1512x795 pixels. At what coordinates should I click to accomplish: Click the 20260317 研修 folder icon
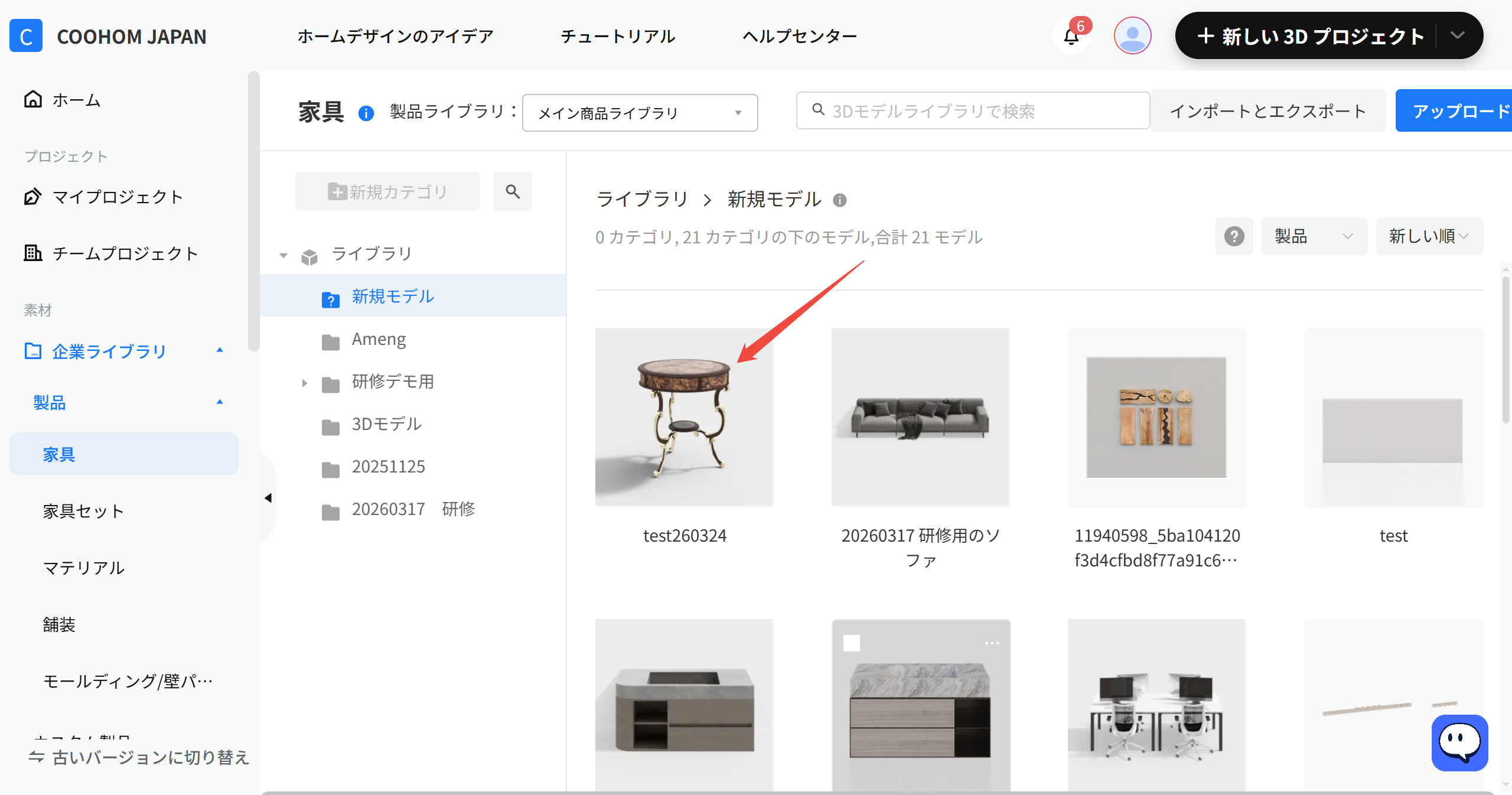[x=331, y=512]
